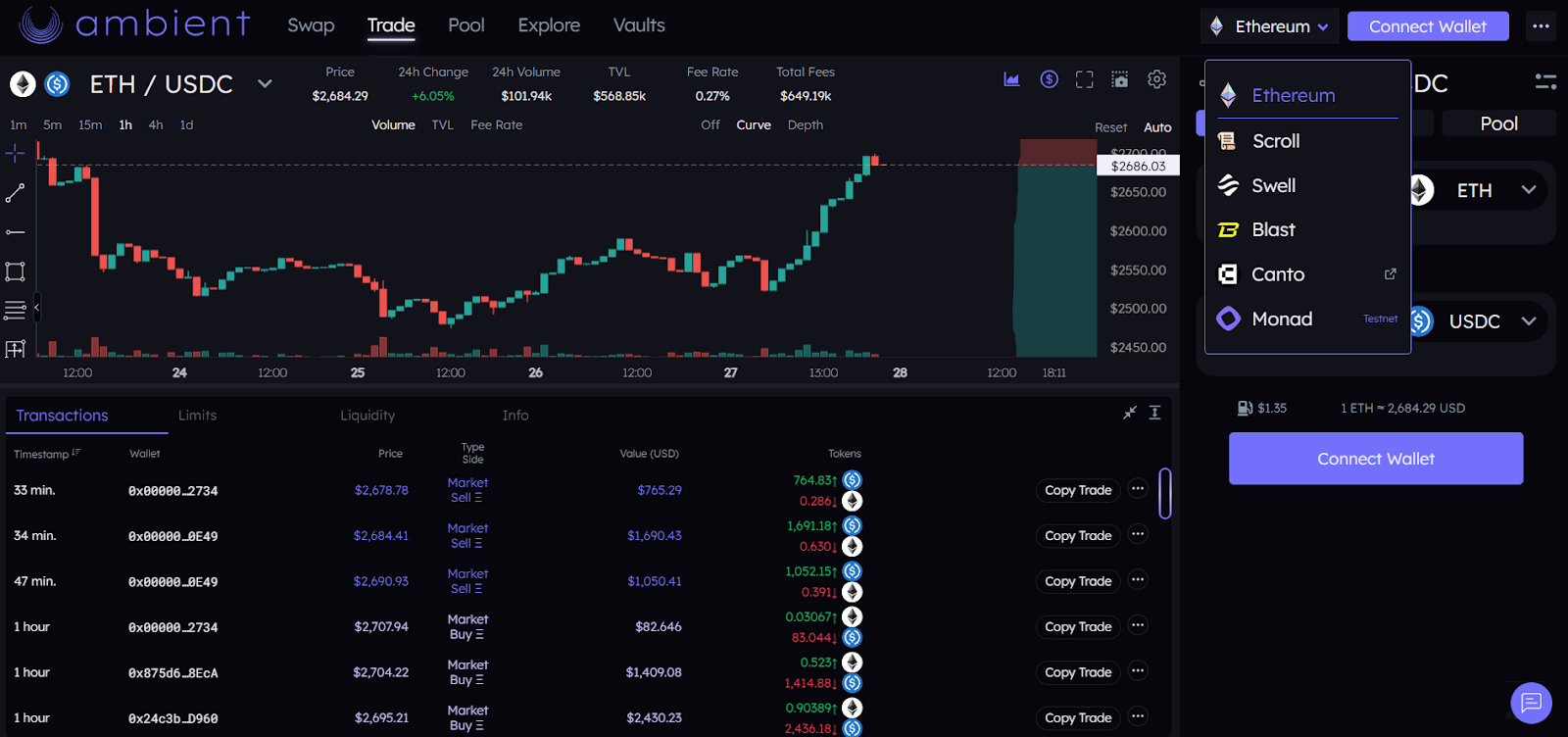This screenshot has height=737, width=1568.
Task: Switch to Limits tab
Action: 197,416
